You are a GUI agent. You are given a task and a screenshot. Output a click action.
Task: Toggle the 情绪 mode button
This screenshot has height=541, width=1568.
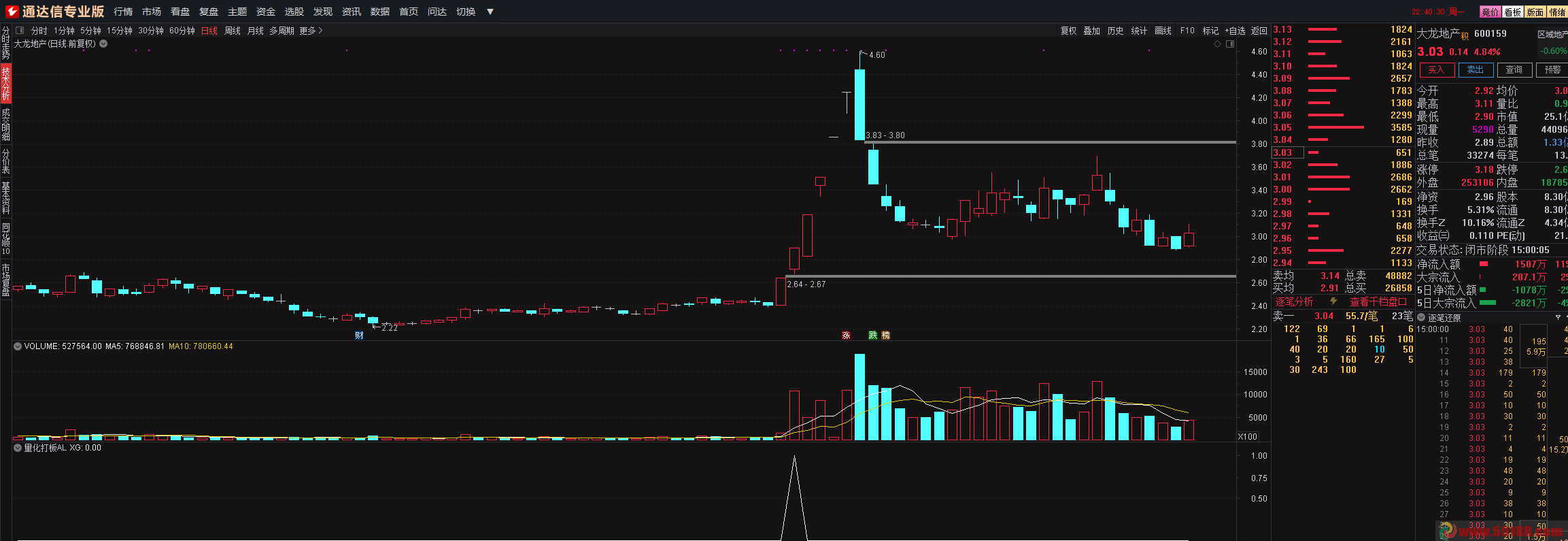[x=1556, y=12]
